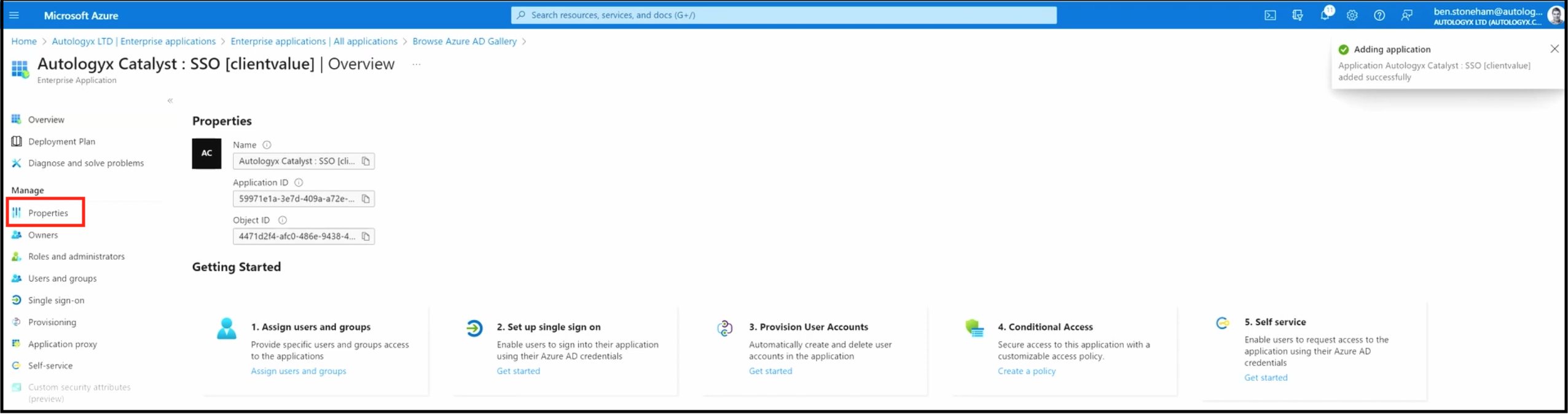
Task: Click the Application ID field
Action: pos(304,198)
